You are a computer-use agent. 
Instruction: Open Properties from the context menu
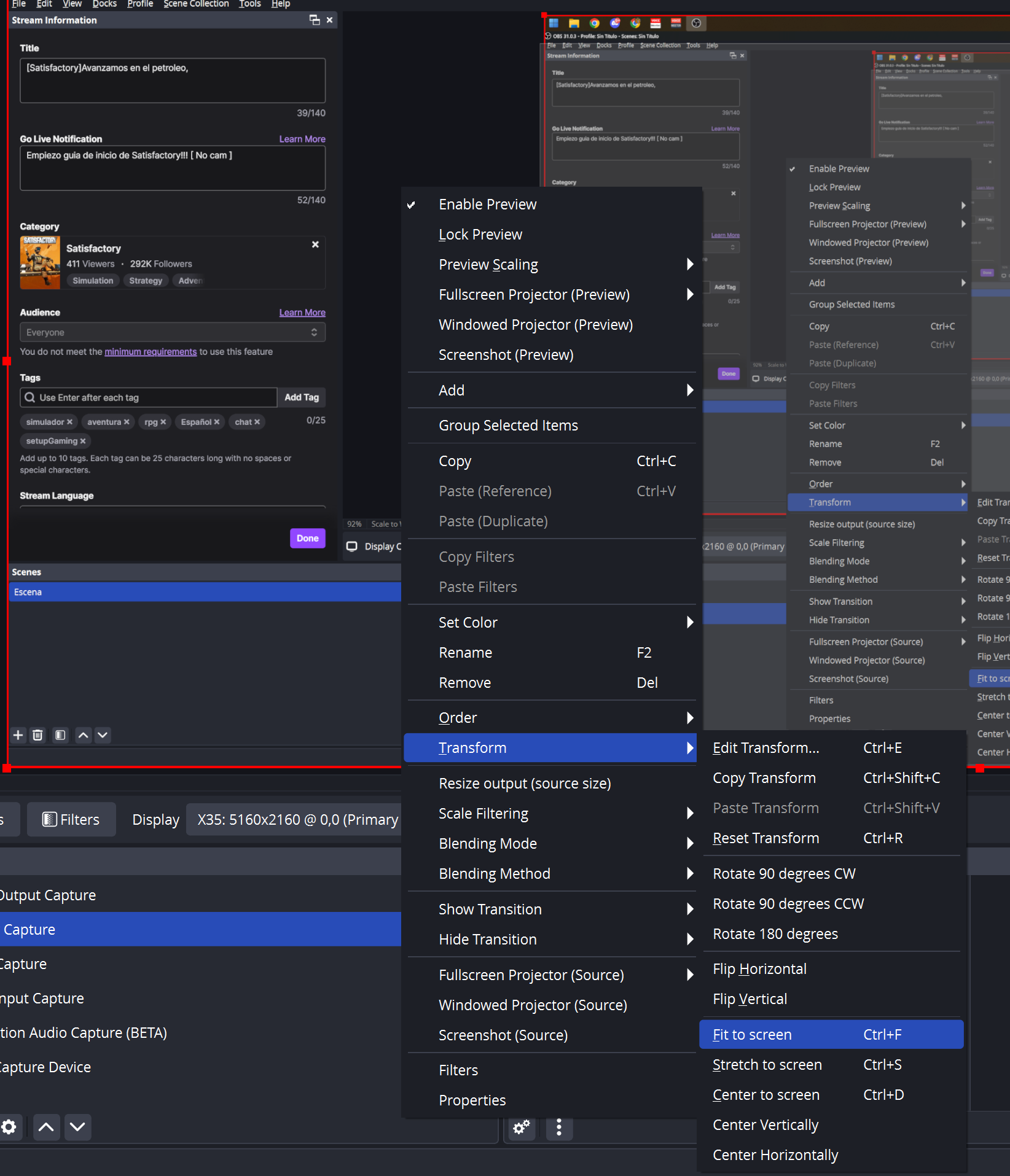[549, 1100]
